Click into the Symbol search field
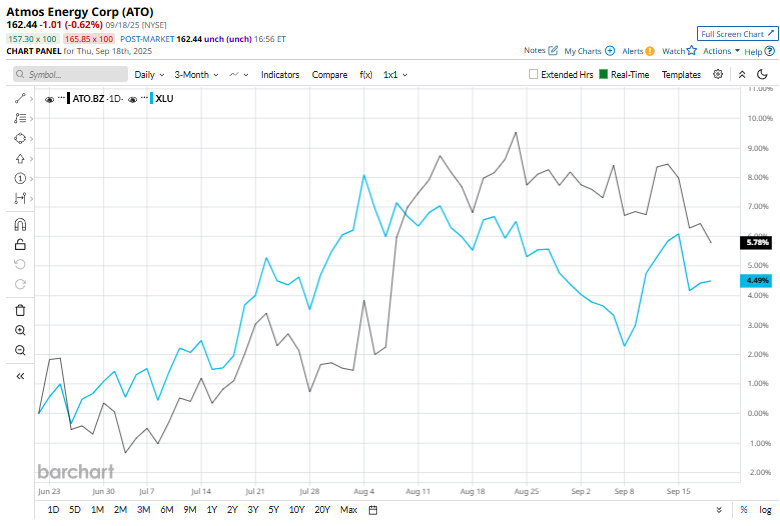 [x=70, y=74]
